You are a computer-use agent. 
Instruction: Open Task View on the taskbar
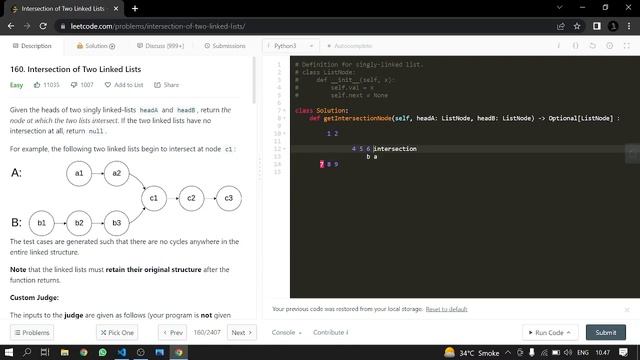45,352
